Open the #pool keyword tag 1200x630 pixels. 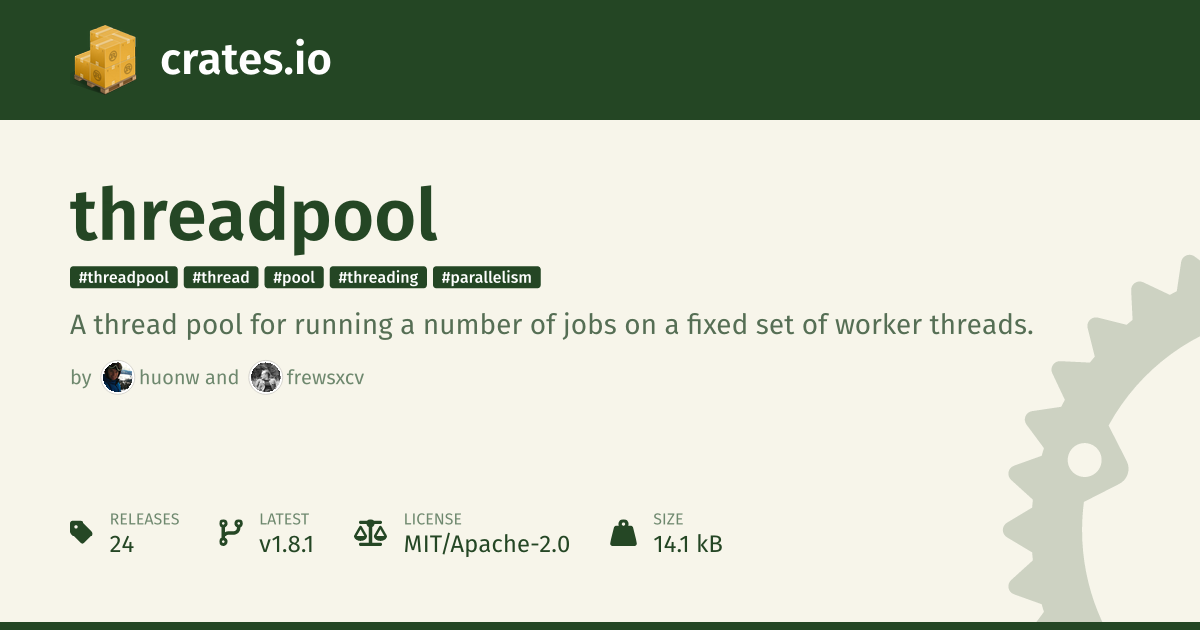tap(294, 278)
